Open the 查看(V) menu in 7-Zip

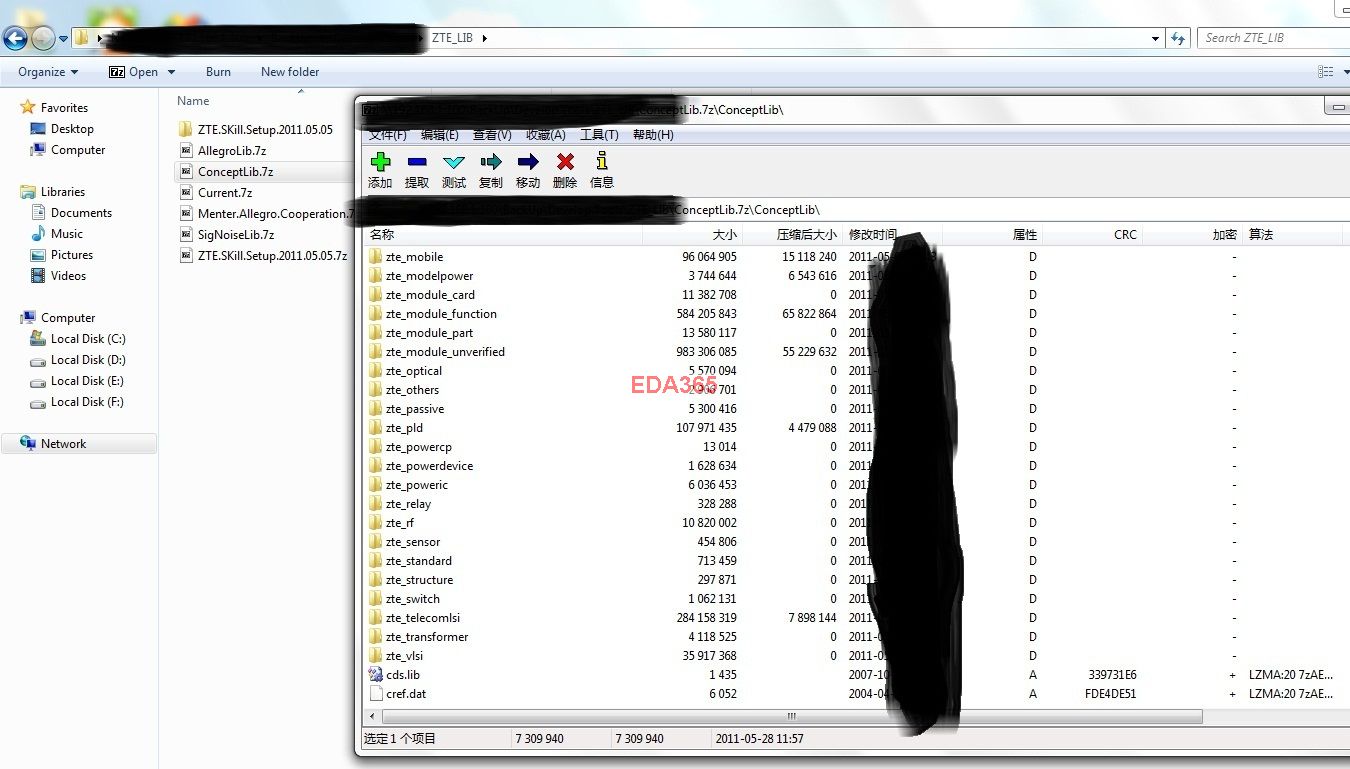[492, 135]
